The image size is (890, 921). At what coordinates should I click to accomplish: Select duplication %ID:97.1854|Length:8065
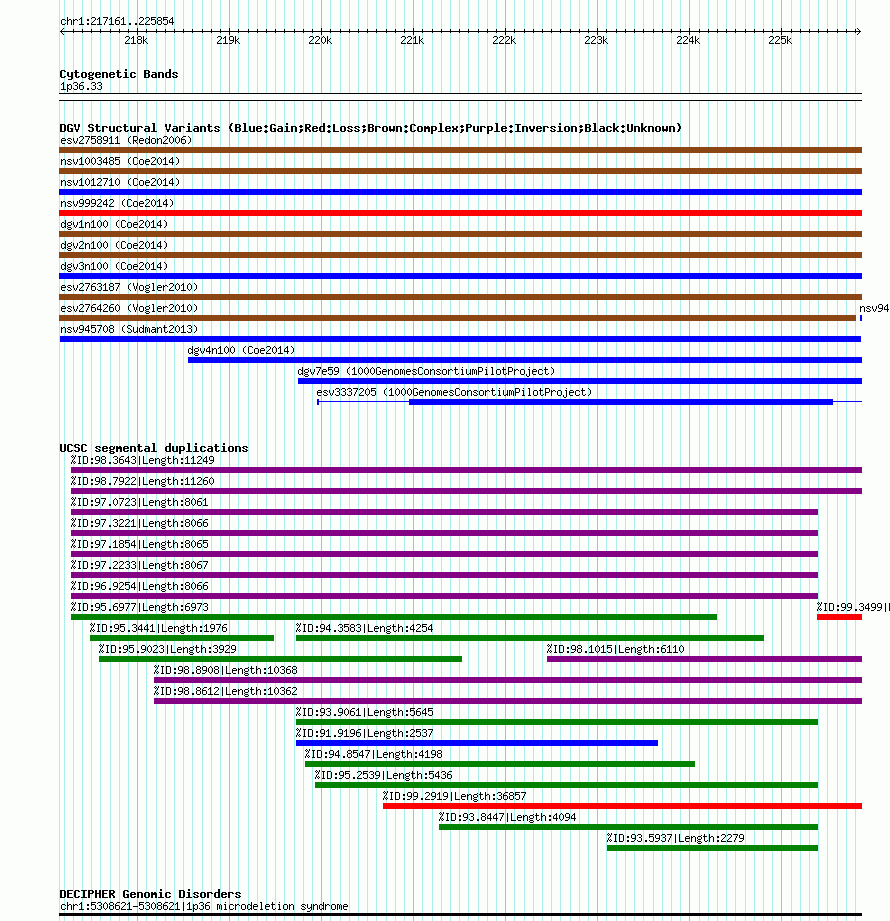tap(139, 544)
